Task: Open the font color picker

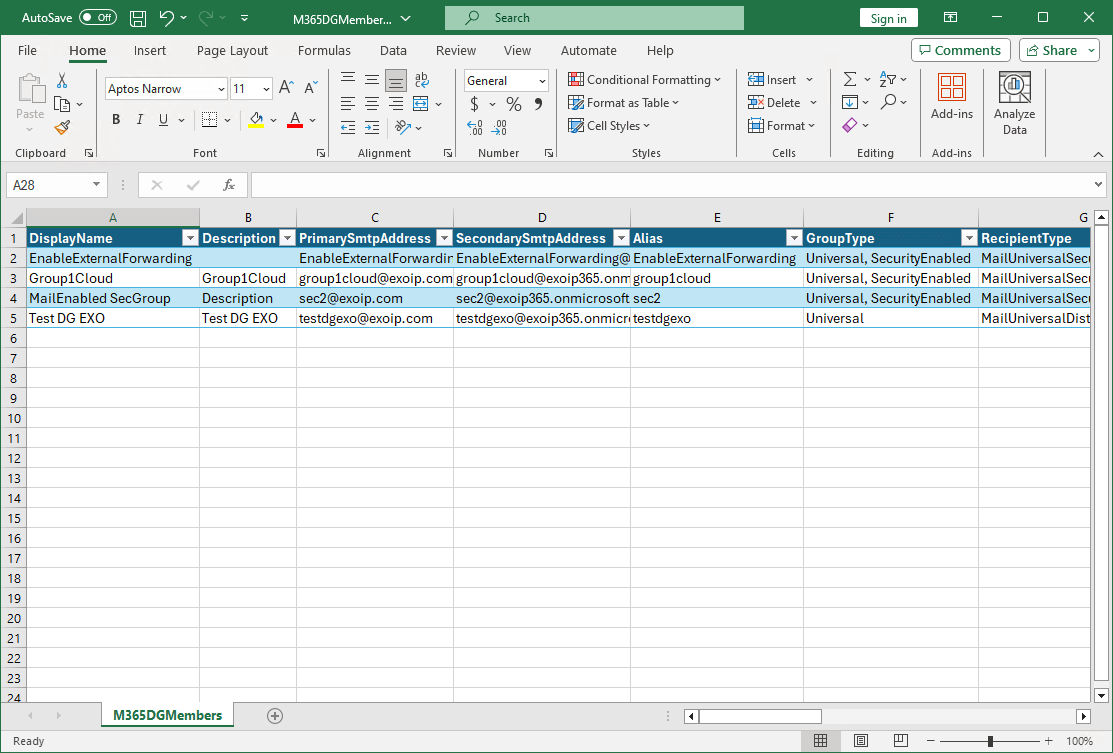Action: click(x=311, y=119)
